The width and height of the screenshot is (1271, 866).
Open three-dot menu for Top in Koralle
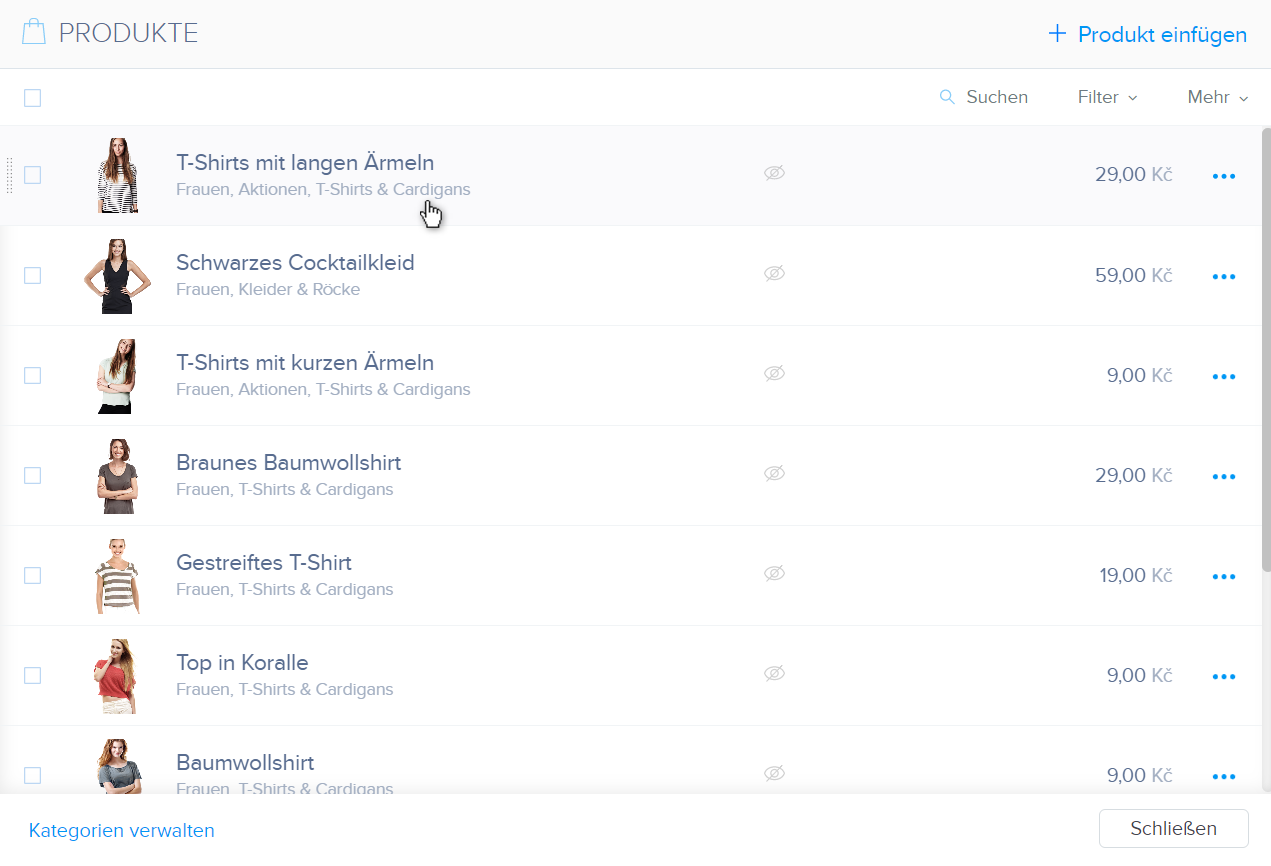[1223, 676]
